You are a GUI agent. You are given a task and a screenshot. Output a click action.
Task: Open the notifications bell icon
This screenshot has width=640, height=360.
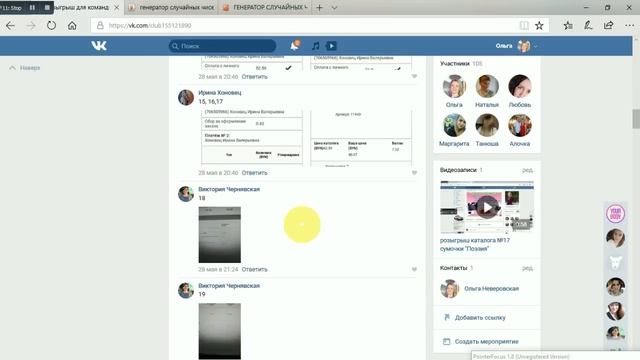point(294,46)
